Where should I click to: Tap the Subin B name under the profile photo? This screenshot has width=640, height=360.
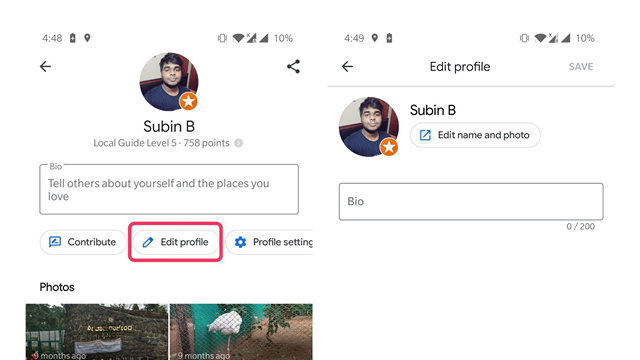[169, 127]
